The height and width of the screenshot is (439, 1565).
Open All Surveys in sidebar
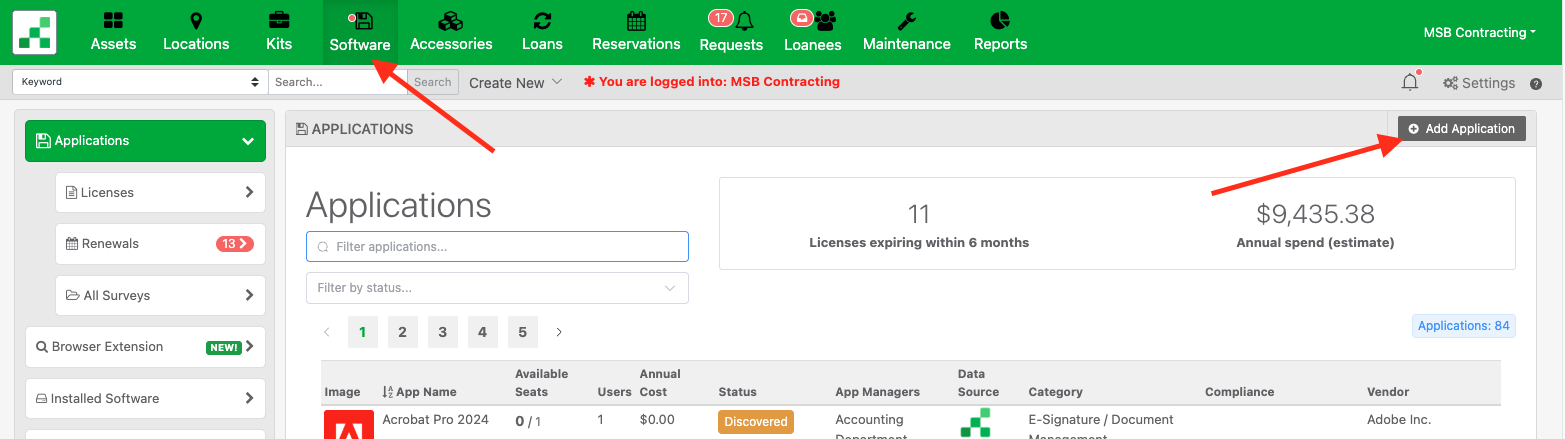[x=160, y=296]
